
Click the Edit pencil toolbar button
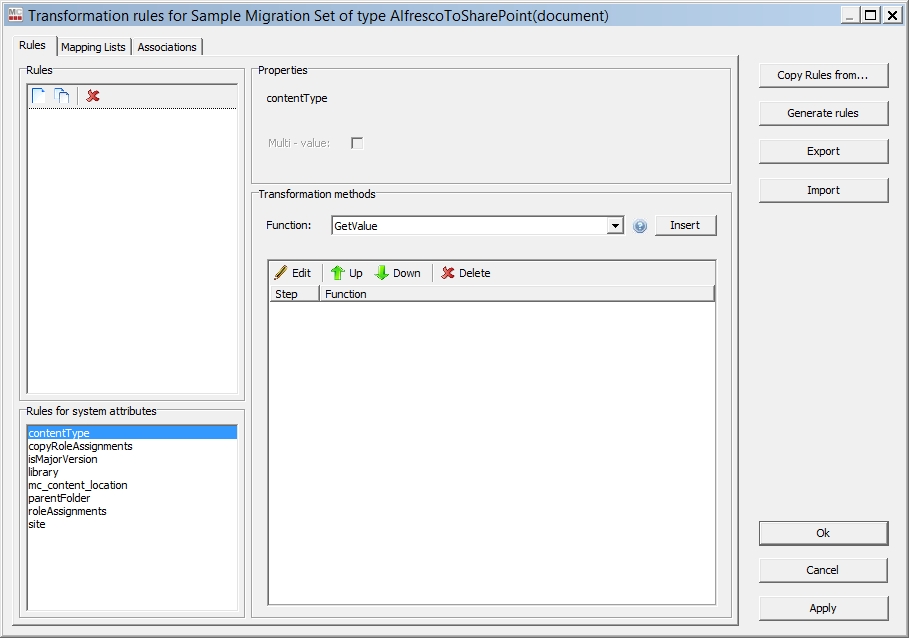click(x=293, y=273)
